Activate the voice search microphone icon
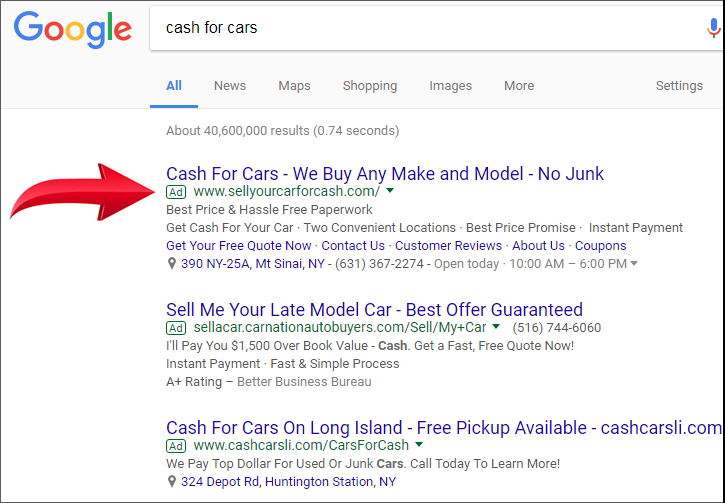This screenshot has height=503, width=725. [x=713, y=28]
